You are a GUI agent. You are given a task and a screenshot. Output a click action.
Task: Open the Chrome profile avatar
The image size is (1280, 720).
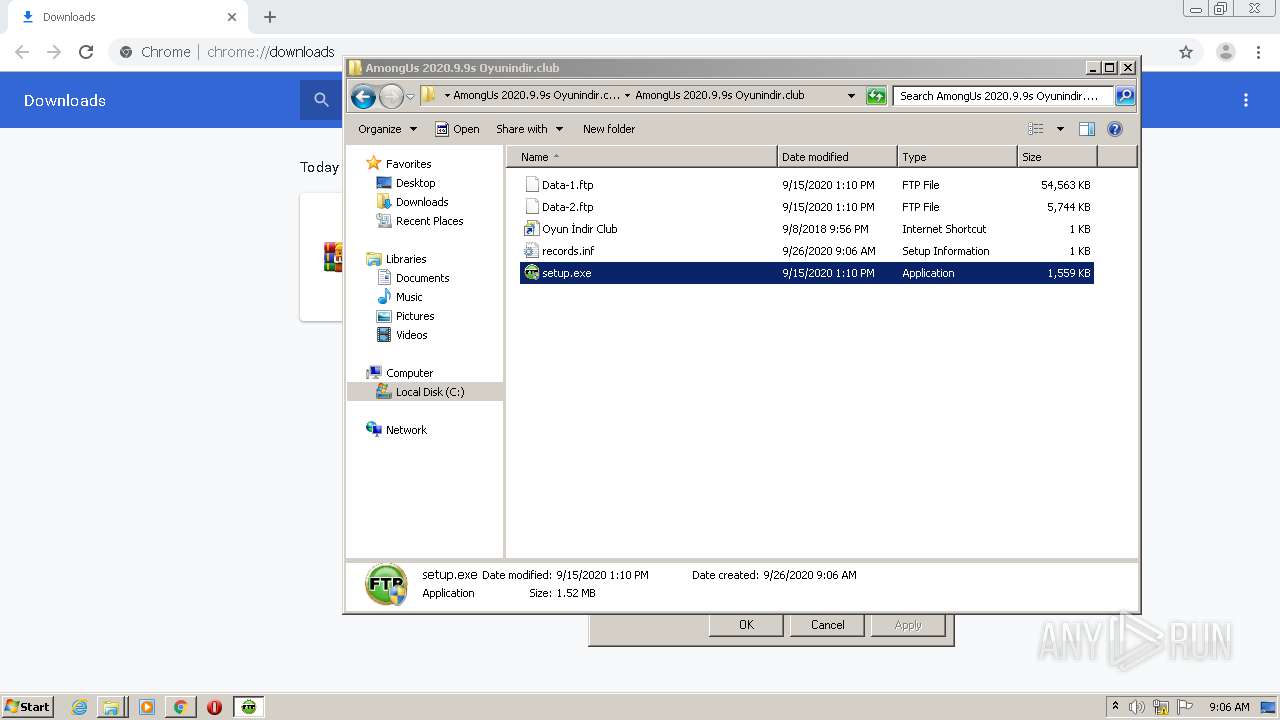[1226, 52]
